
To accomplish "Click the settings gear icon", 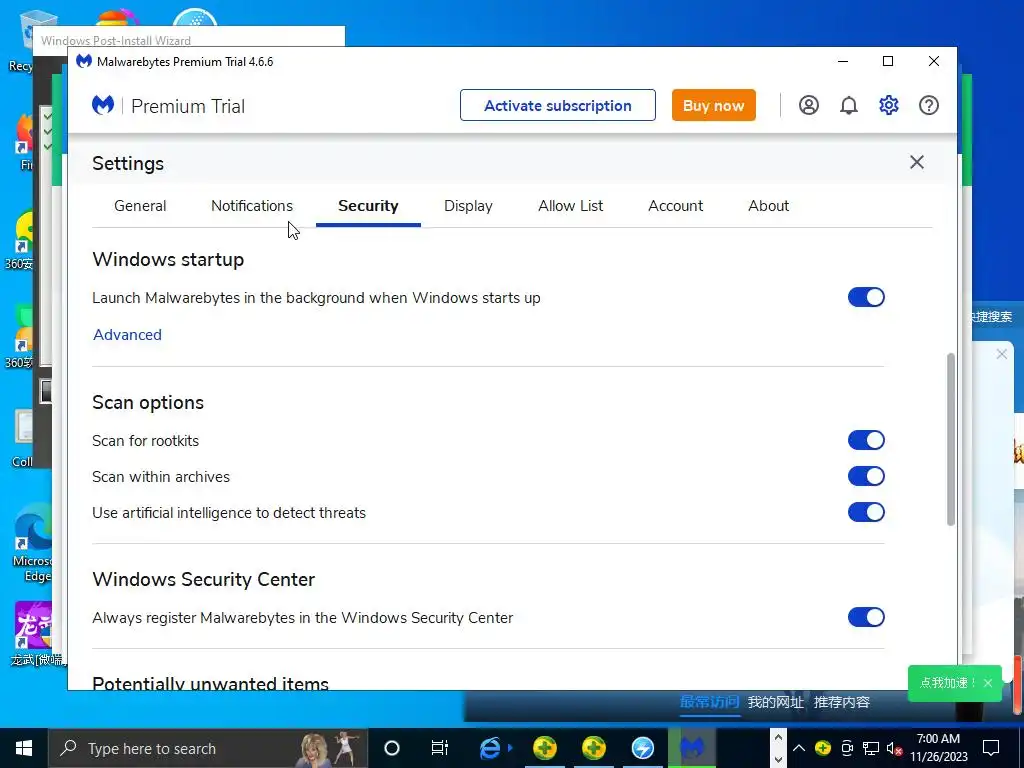I will click(x=888, y=105).
